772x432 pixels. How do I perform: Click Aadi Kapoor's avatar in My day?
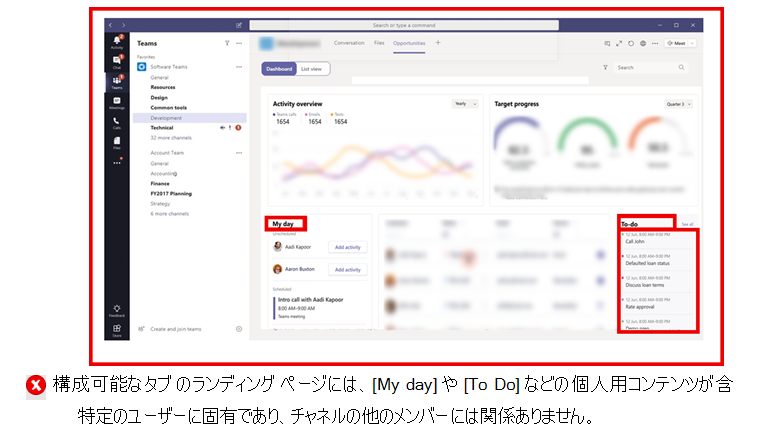click(278, 247)
